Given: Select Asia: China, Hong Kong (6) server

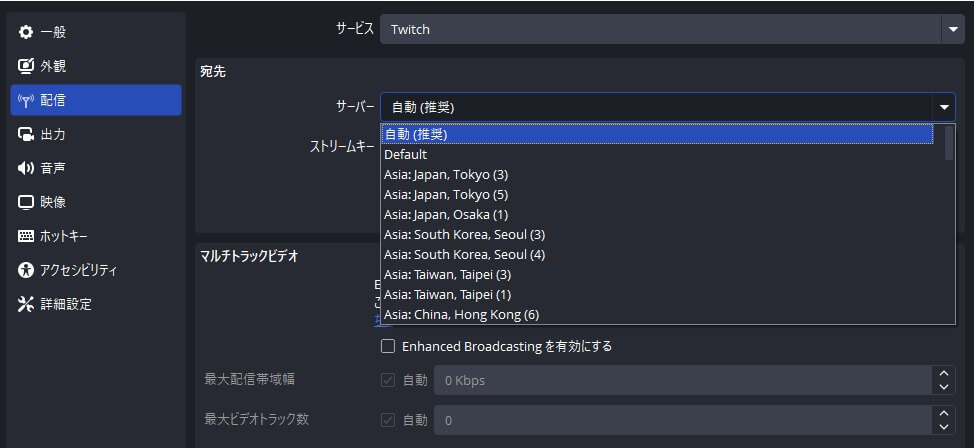Looking at the screenshot, I should coord(657,314).
